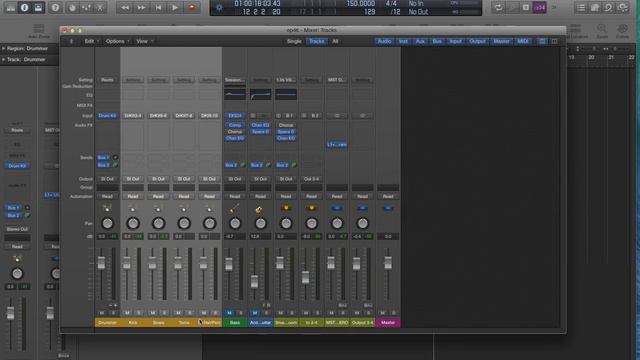Open the Toolbar view button

click(38, 7)
